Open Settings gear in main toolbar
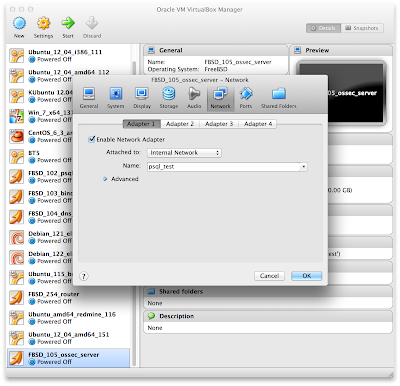Image resolution: width=400 pixels, height=386 pixels. pos(44,23)
